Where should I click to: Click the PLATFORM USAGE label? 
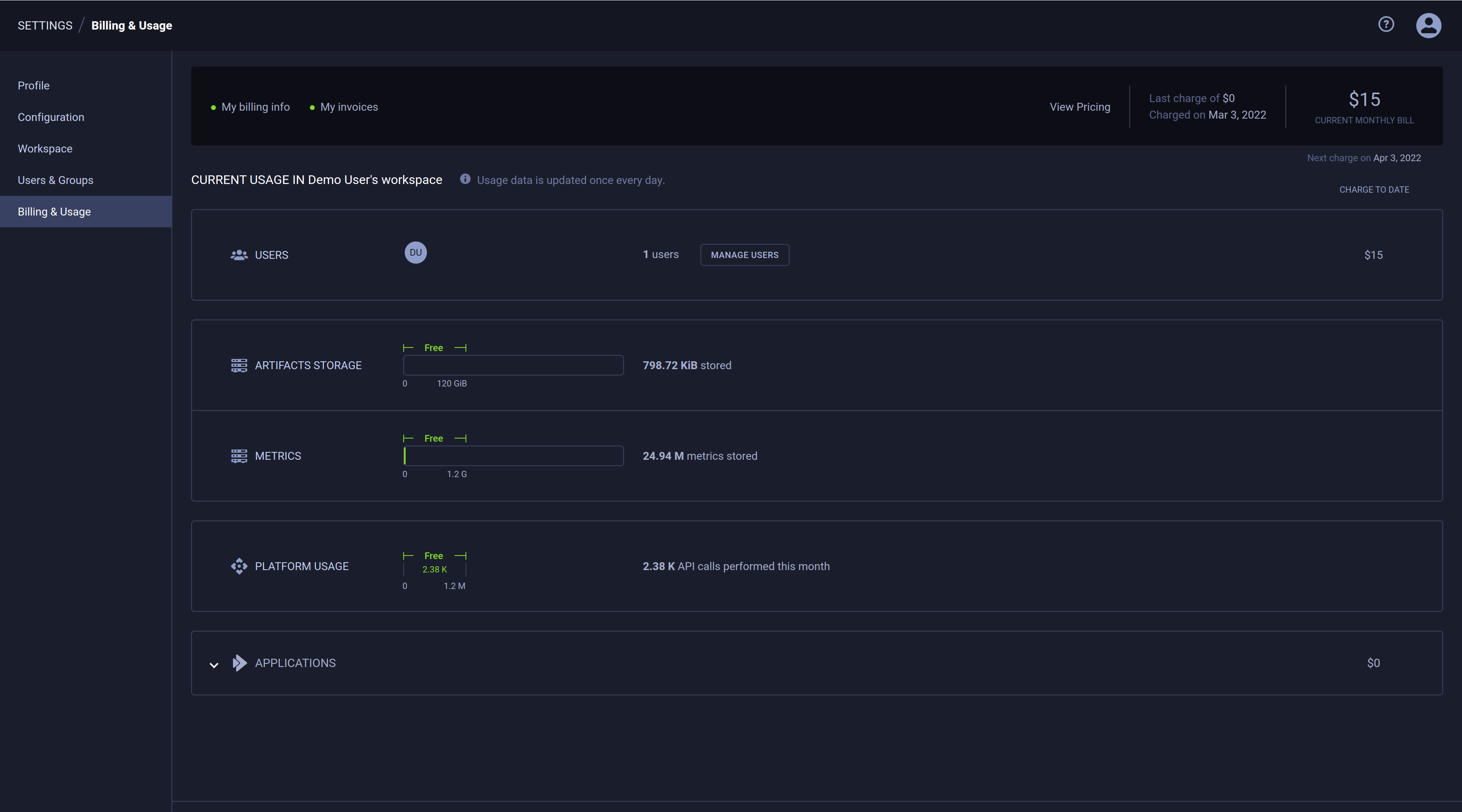(302, 566)
